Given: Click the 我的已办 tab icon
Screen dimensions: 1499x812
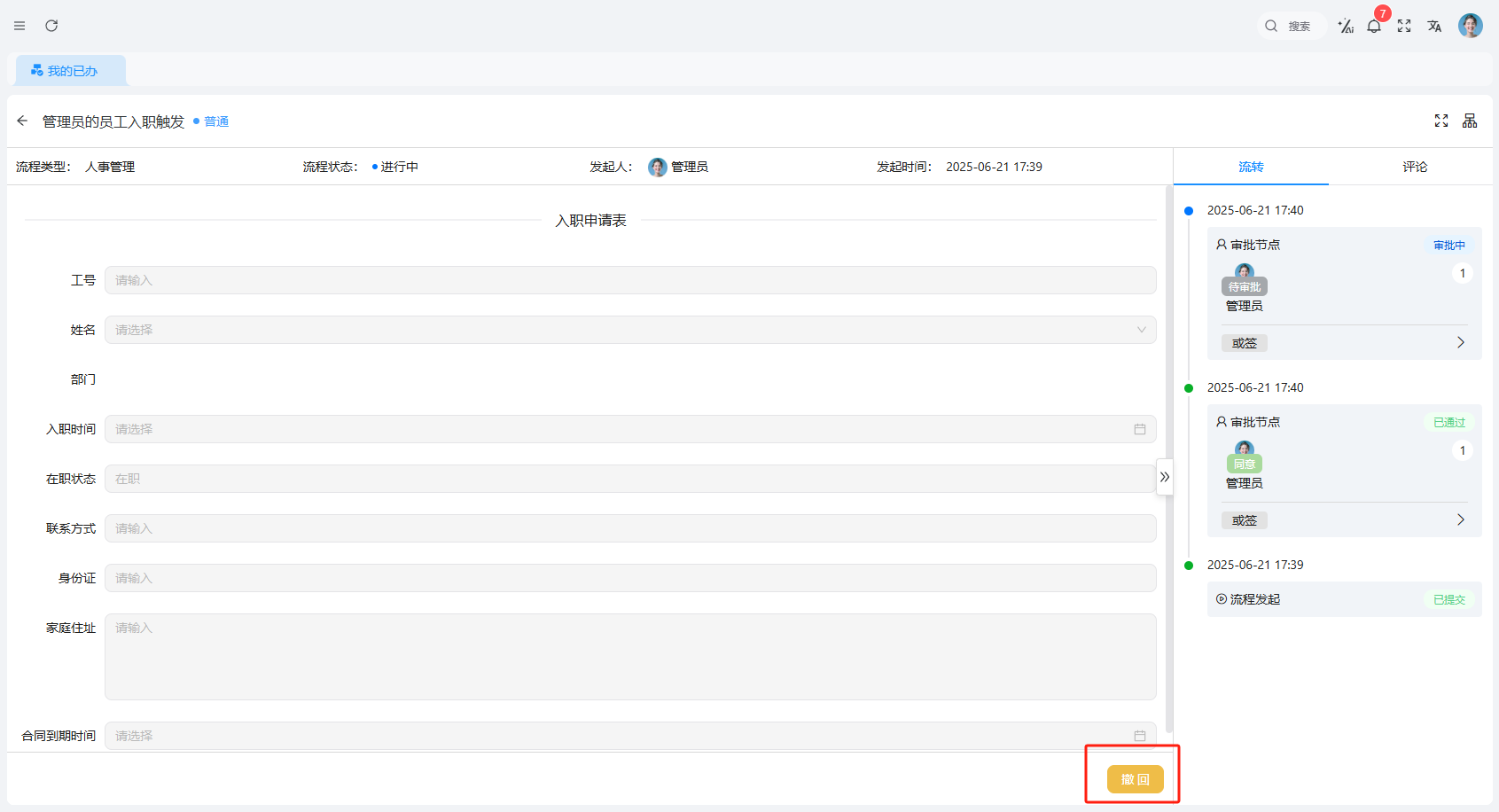Looking at the screenshot, I should click(x=37, y=70).
